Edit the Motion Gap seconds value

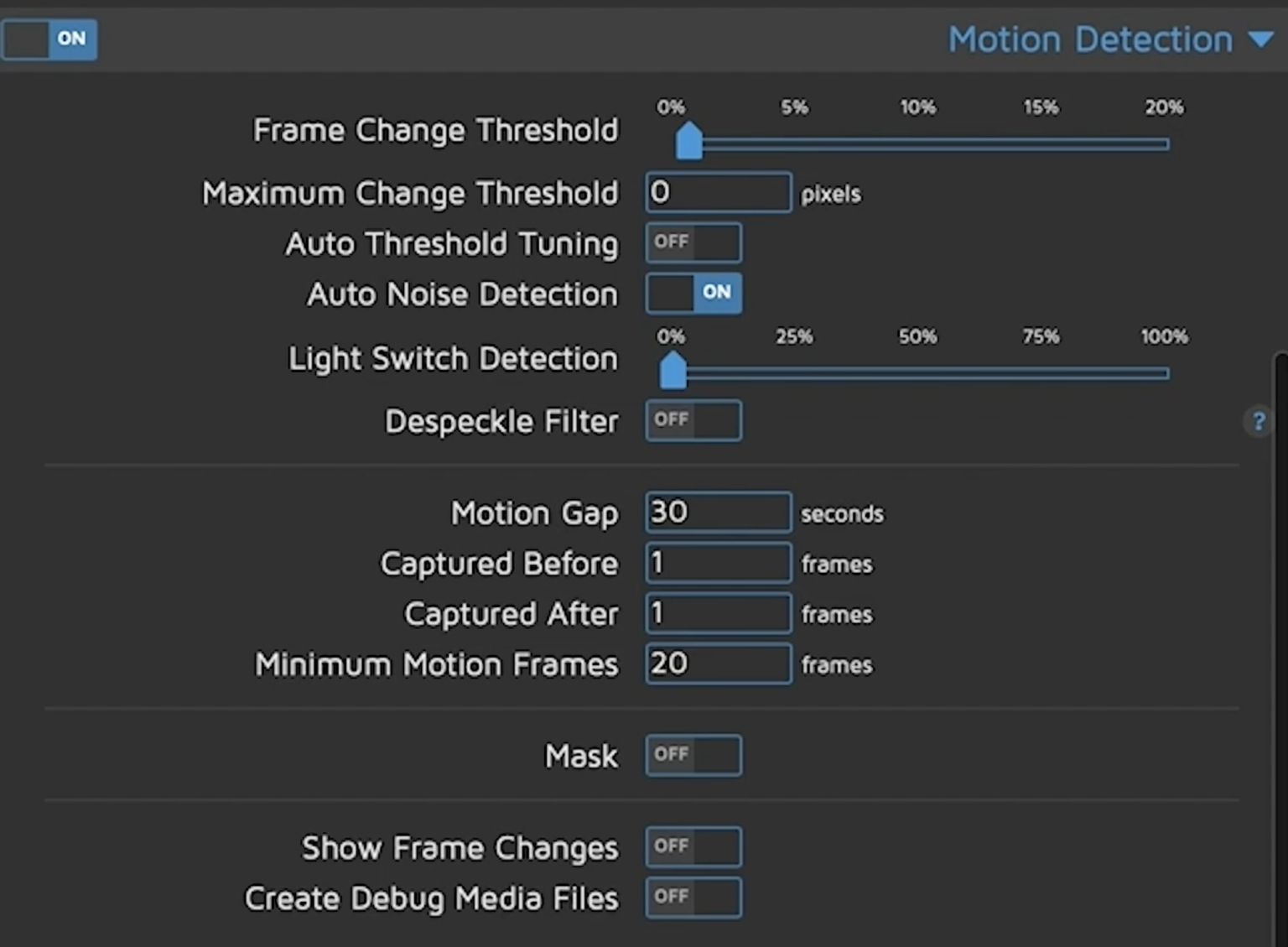coord(718,512)
